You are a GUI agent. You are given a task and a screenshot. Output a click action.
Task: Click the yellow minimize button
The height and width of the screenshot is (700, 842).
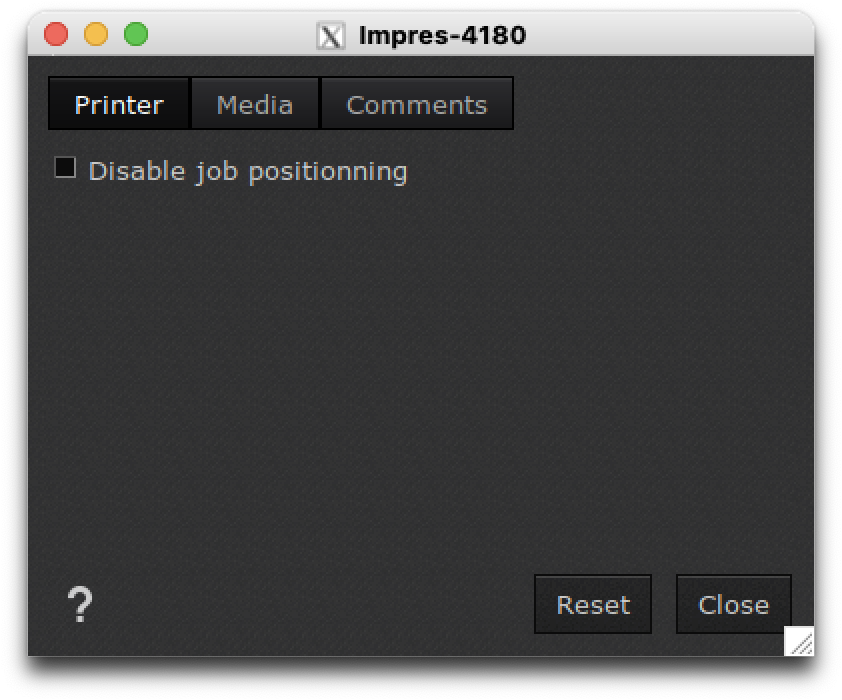pyautogui.click(x=95, y=33)
